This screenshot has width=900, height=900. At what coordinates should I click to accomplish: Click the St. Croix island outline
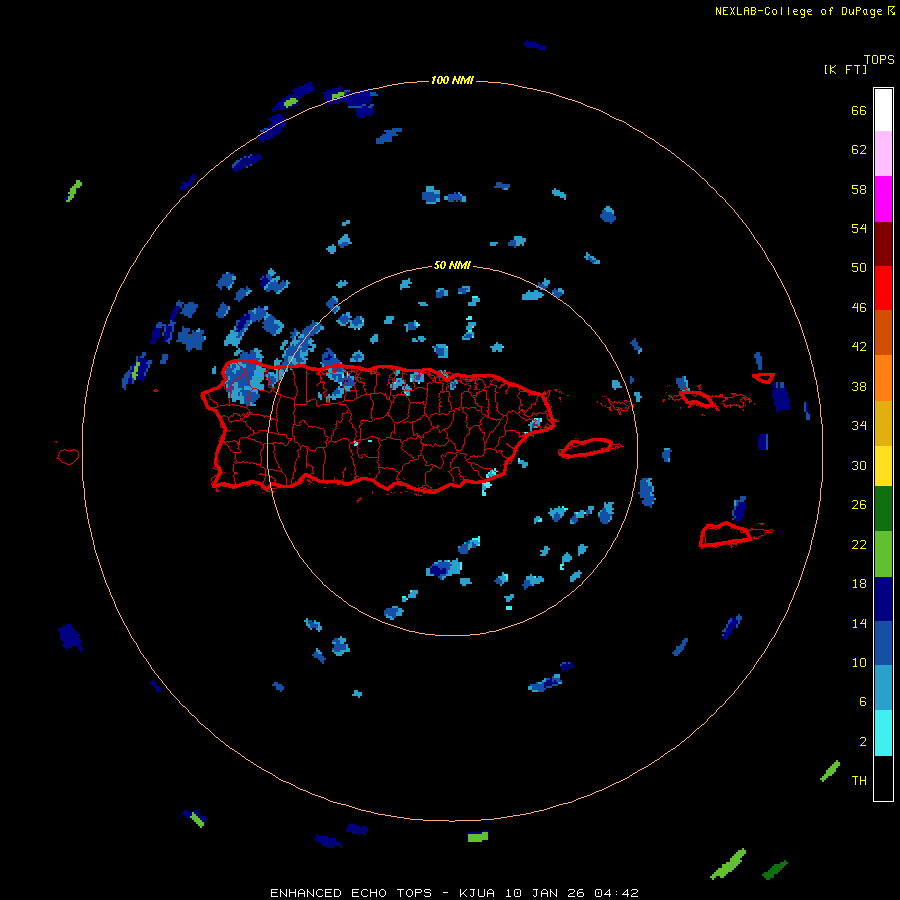(x=725, y=534)
